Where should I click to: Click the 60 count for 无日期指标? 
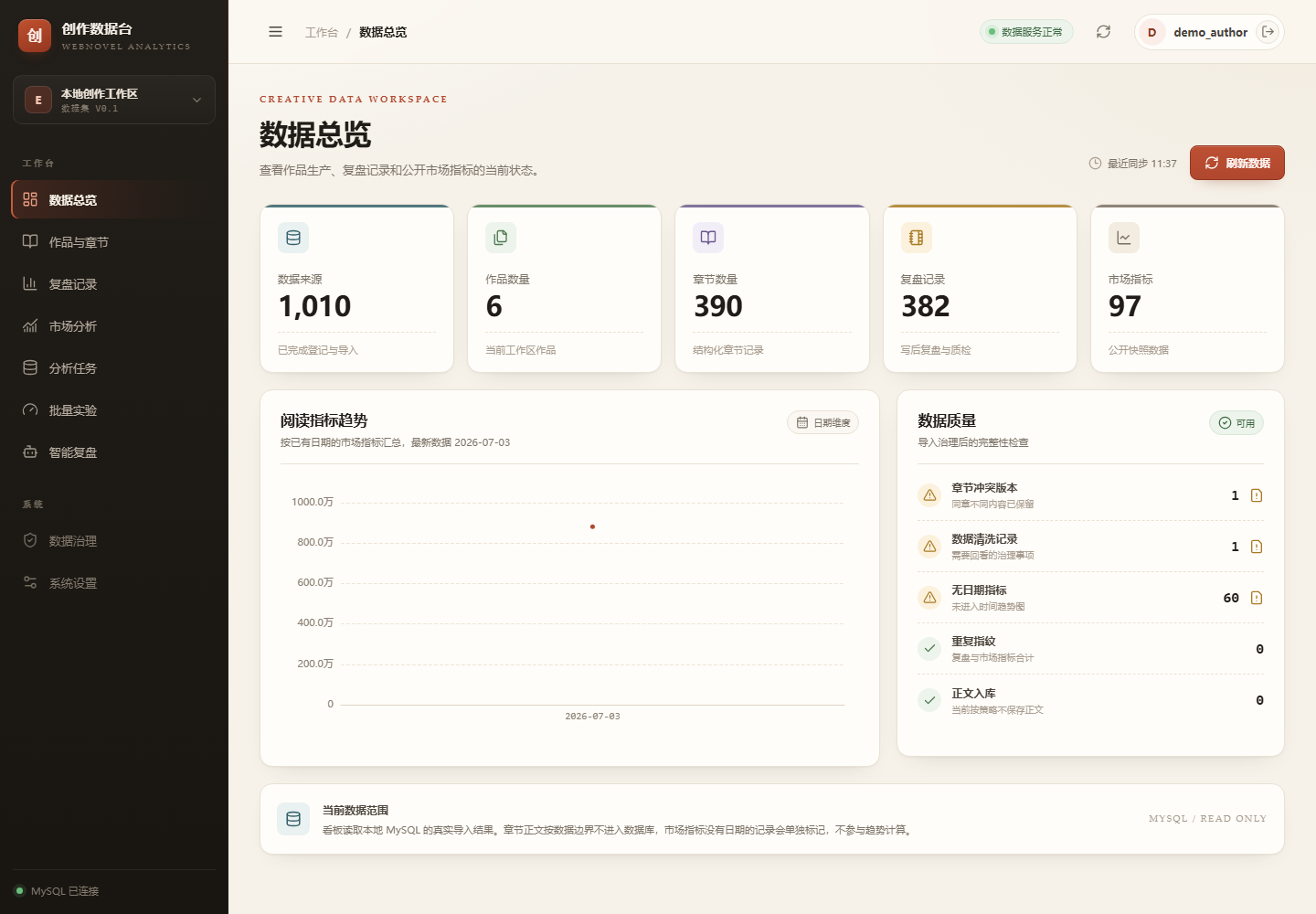tap(1231, 598)
